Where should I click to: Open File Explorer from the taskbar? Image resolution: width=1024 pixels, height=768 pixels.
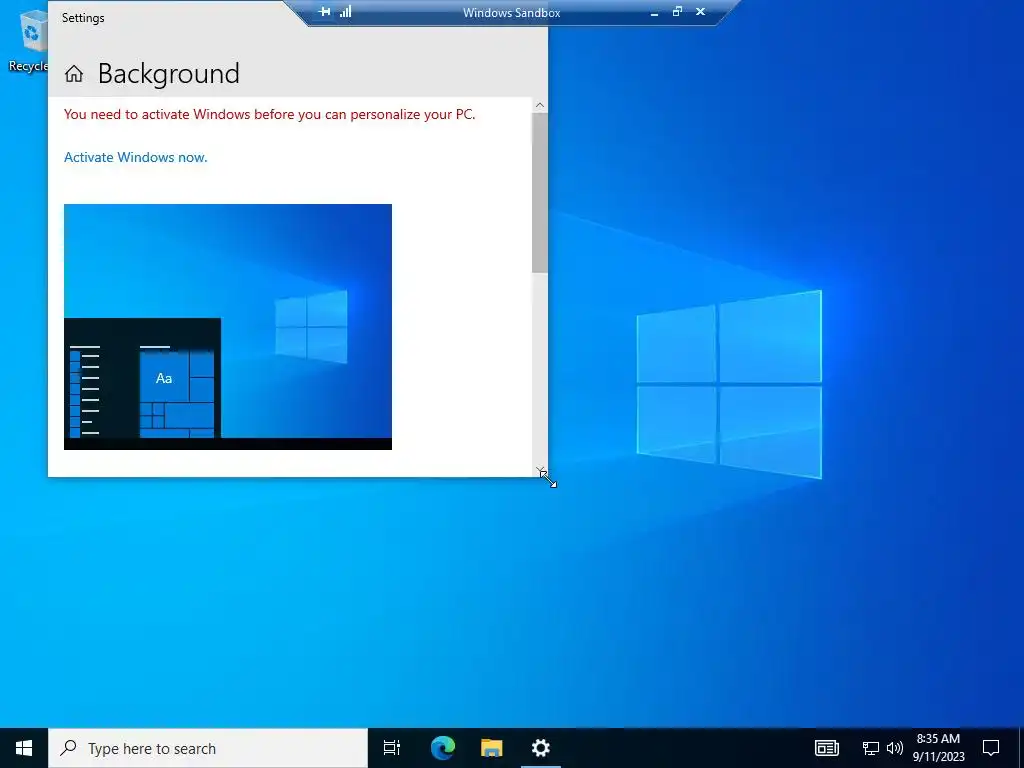pyautogui.click(x=491, y=748)
